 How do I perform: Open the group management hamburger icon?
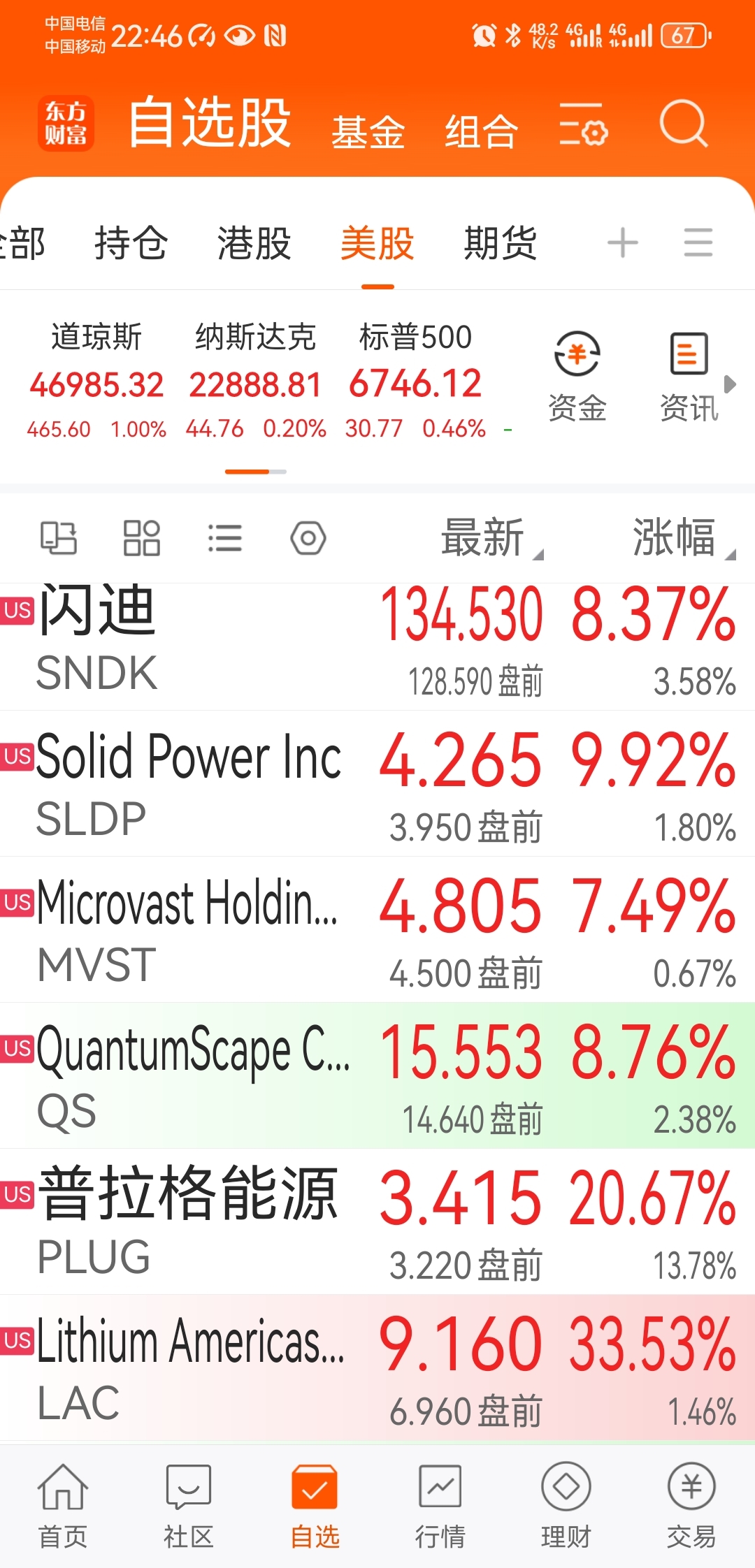click(x=698, y=242)
